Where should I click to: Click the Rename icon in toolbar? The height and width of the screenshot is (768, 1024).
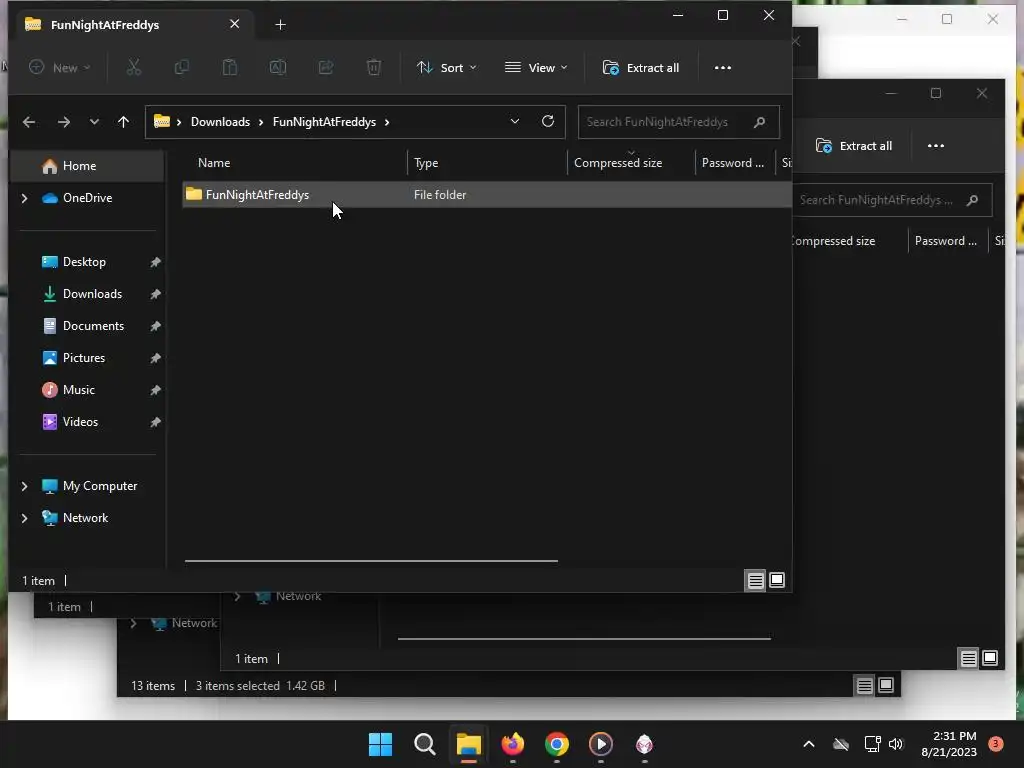[x=278, y=67]
